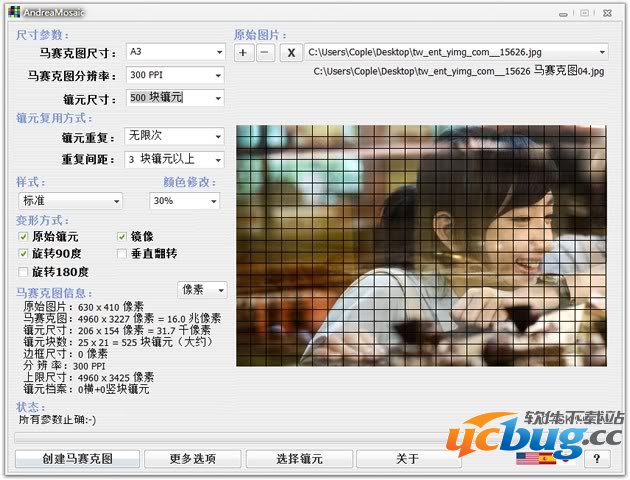630x480 pixels.
Task: Select the Spanish flag language icon
Action: (547, 459)
